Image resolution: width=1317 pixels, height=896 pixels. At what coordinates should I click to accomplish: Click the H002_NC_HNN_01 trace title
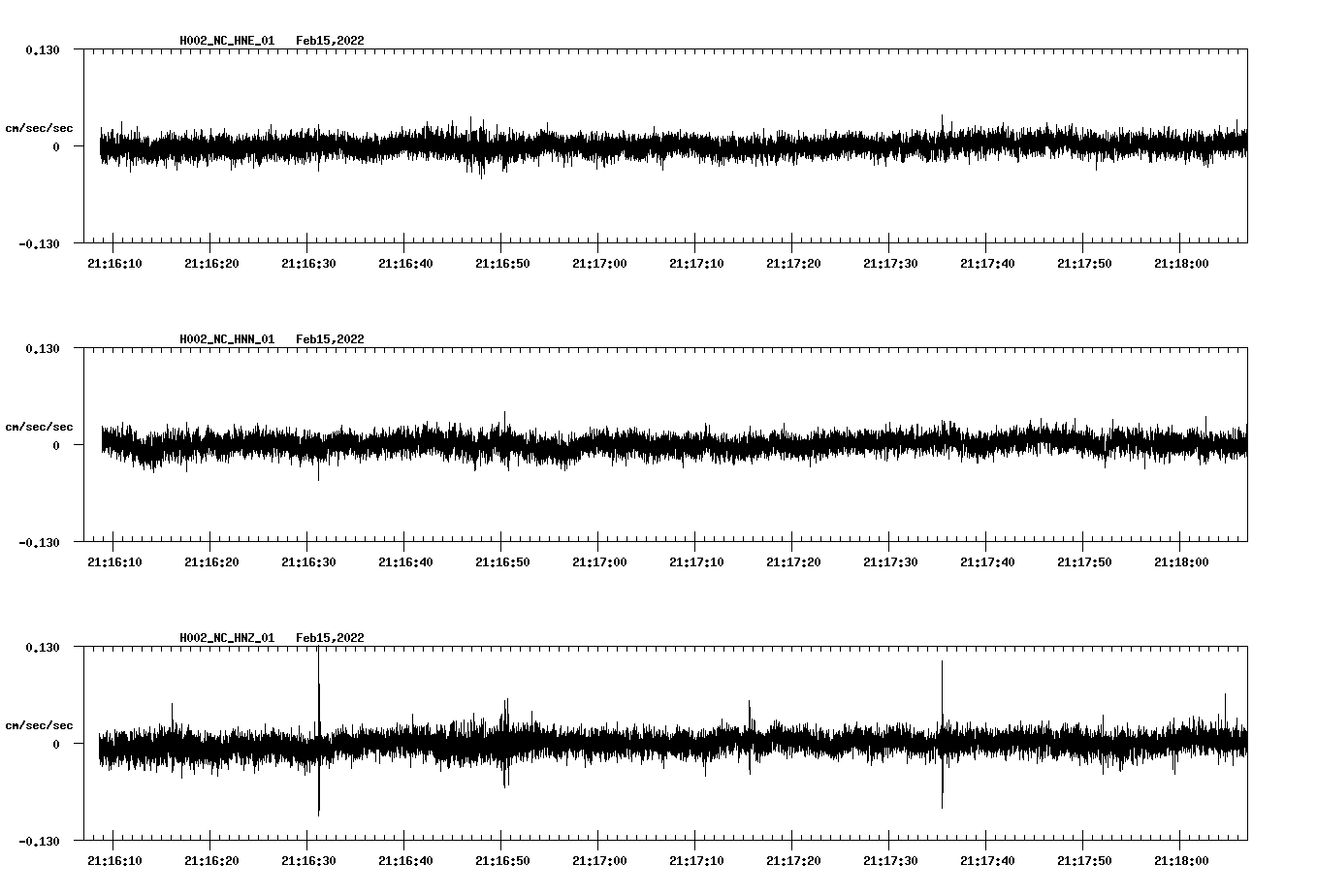click(x=227, y=339)
